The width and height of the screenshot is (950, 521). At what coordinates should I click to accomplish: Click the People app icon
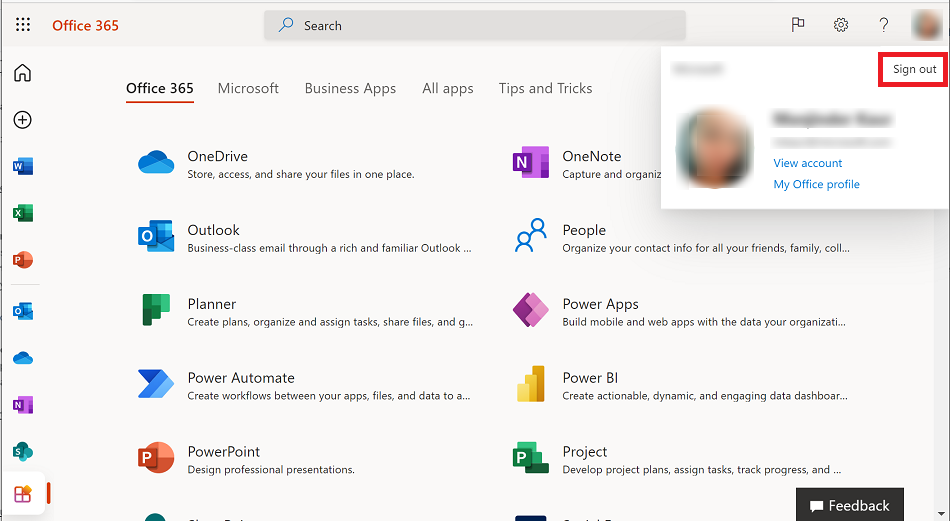tap(531, 236)
